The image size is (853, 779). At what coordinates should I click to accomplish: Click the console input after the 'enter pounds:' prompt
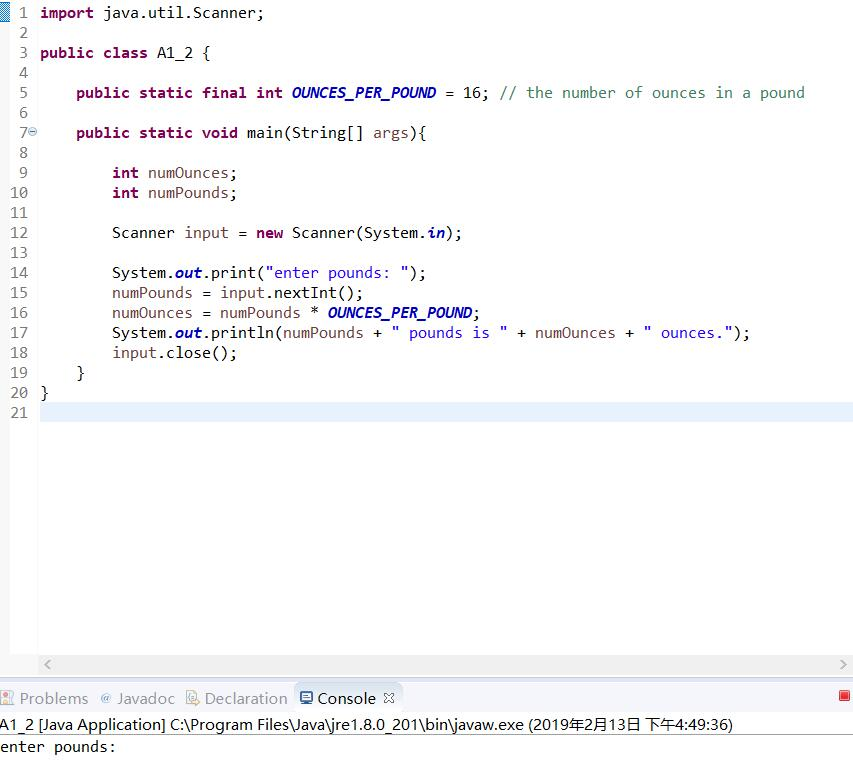pyautogui.click(x=130, y=746)
